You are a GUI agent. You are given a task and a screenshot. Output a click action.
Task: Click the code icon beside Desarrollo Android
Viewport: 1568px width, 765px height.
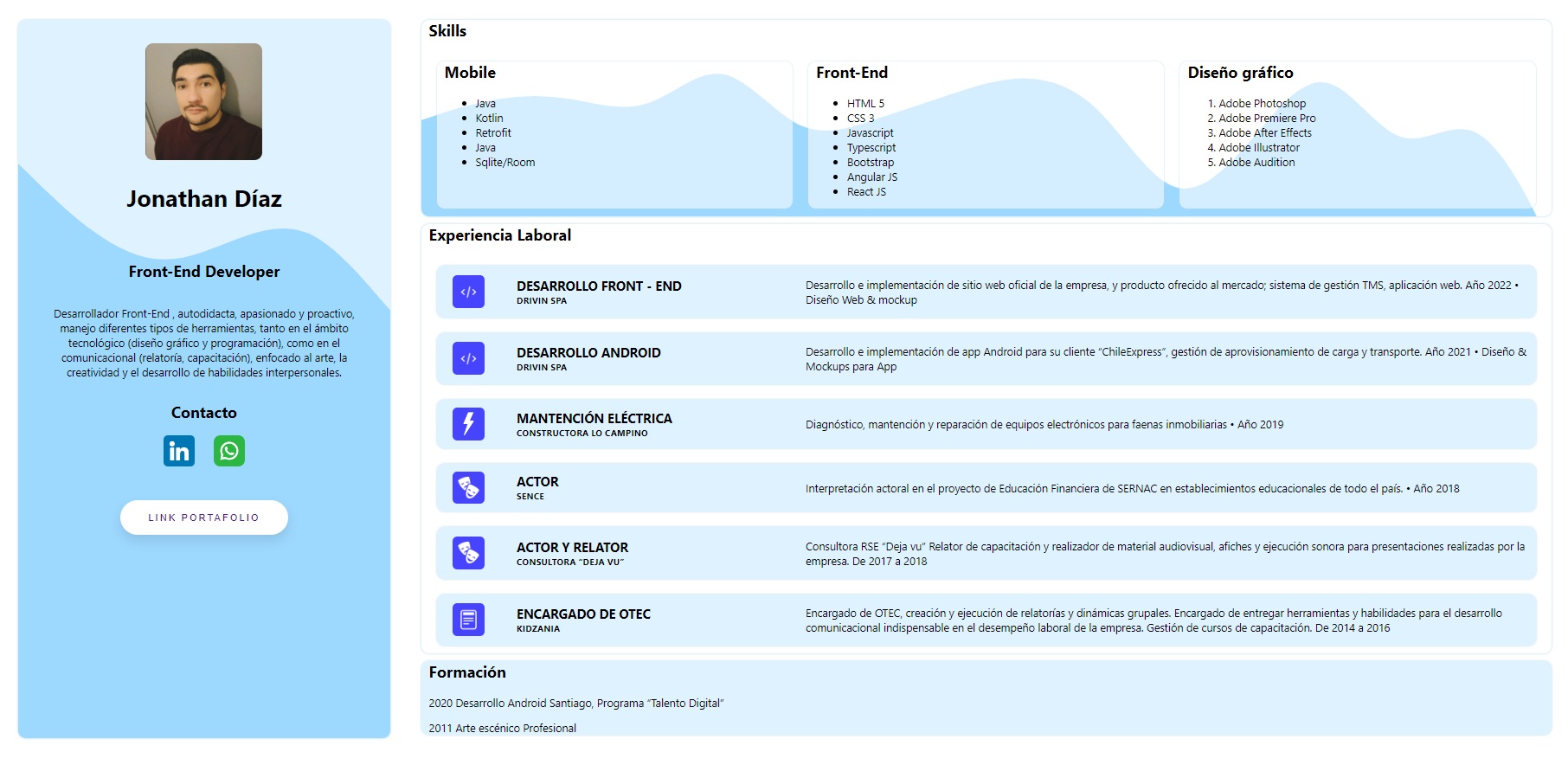468,358
